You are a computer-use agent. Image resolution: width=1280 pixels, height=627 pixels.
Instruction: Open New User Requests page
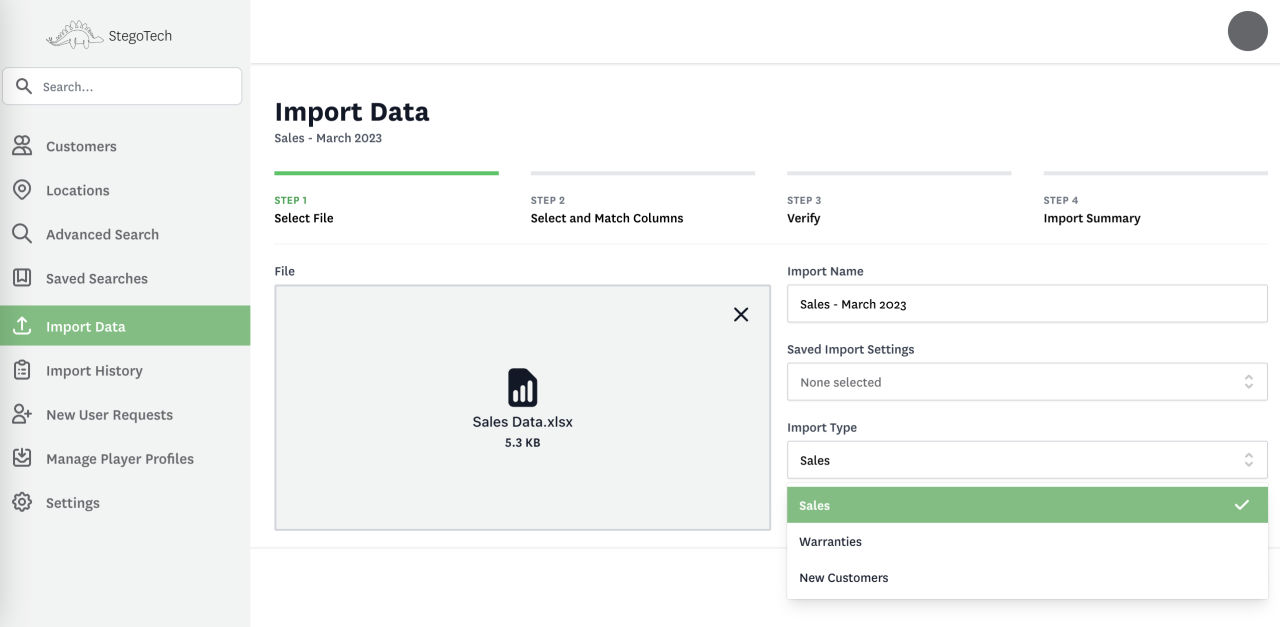(x=125, y=414)
